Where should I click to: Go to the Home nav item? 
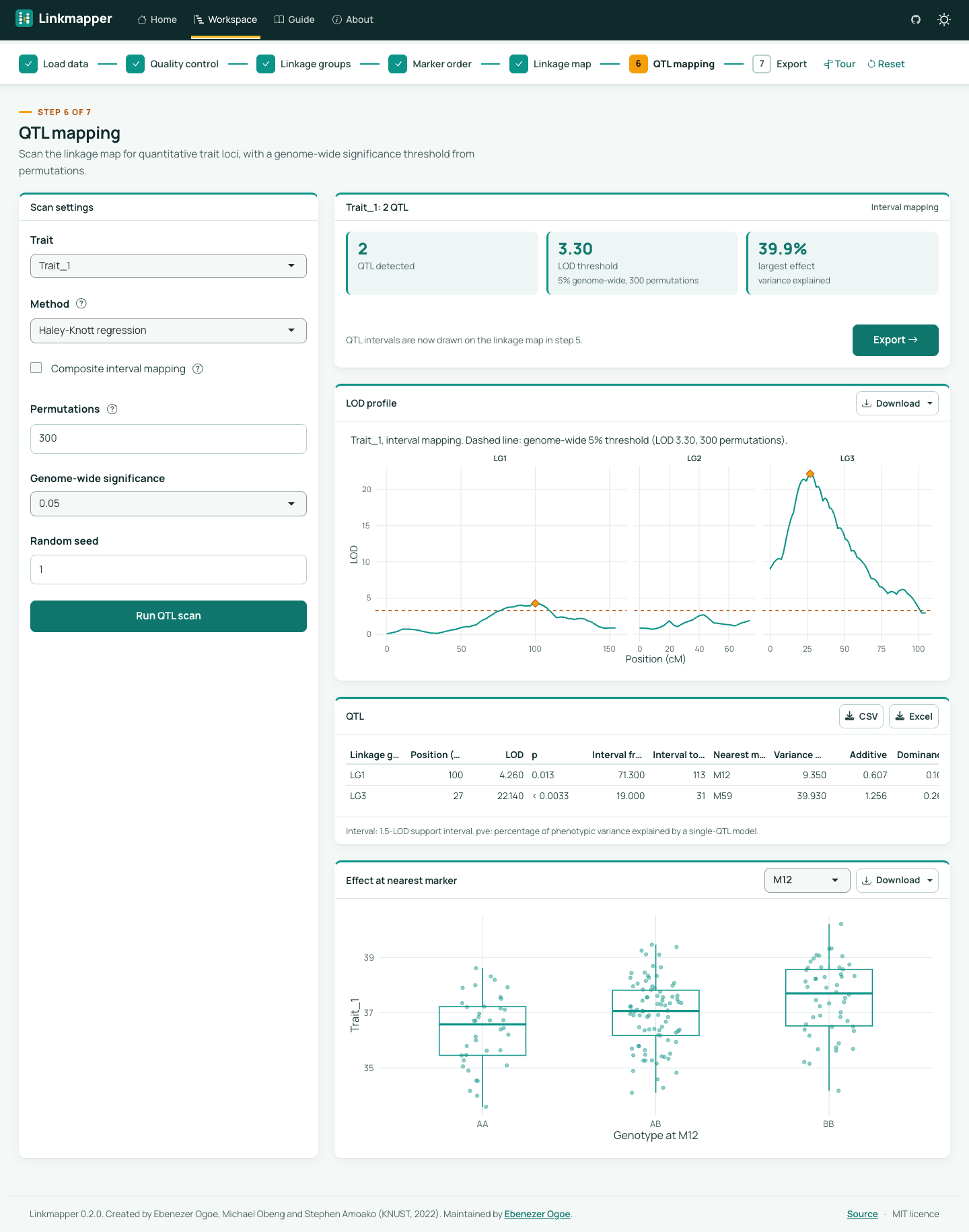157,20
